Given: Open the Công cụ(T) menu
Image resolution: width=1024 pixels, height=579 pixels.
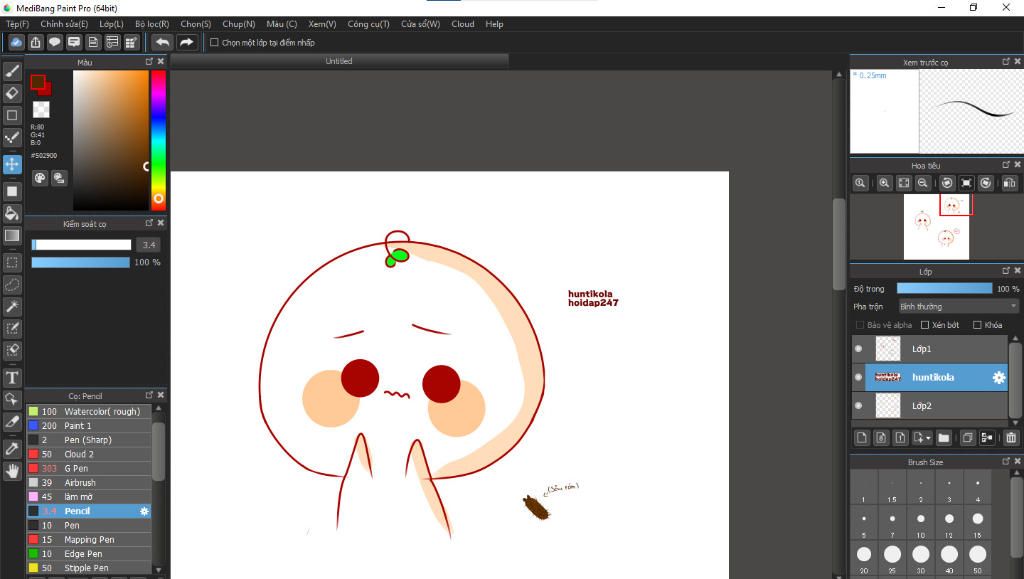Looking at the screenshot, I should pos(368,24).
